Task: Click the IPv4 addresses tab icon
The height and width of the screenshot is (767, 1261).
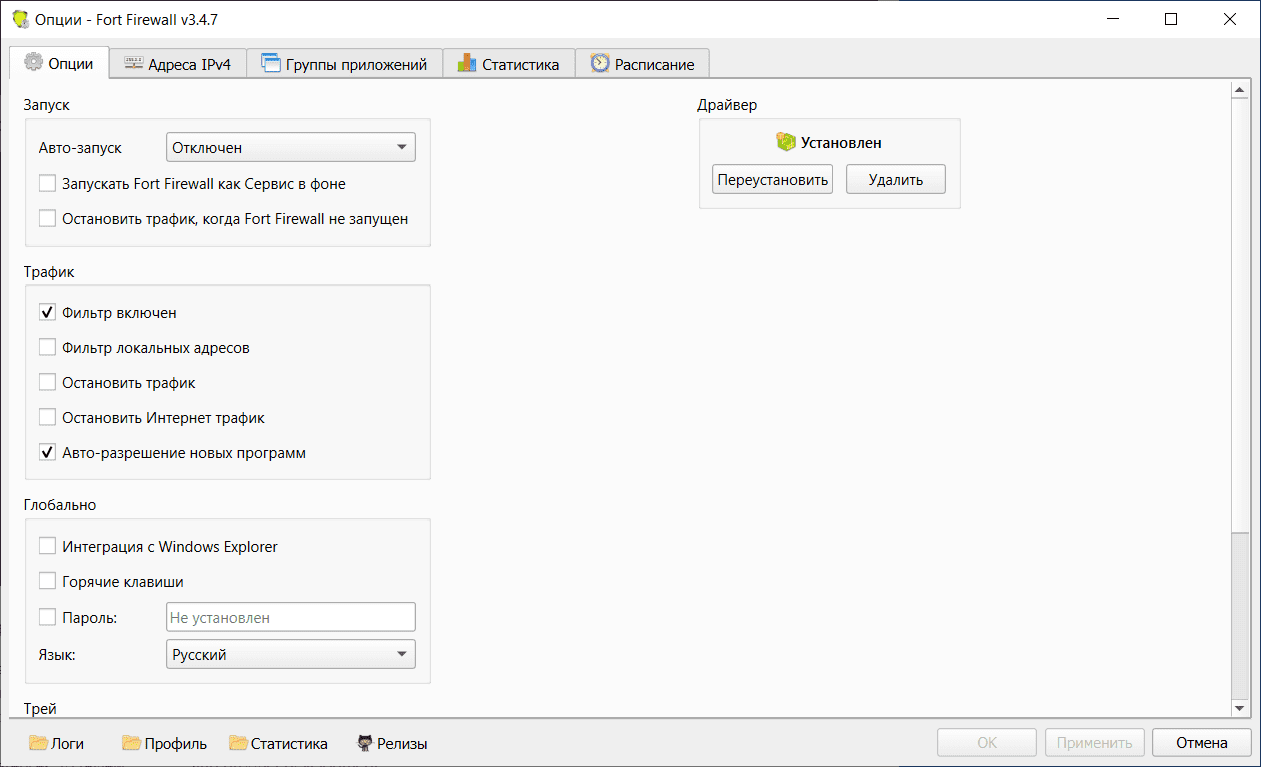Action: click(x=133, y=64)
